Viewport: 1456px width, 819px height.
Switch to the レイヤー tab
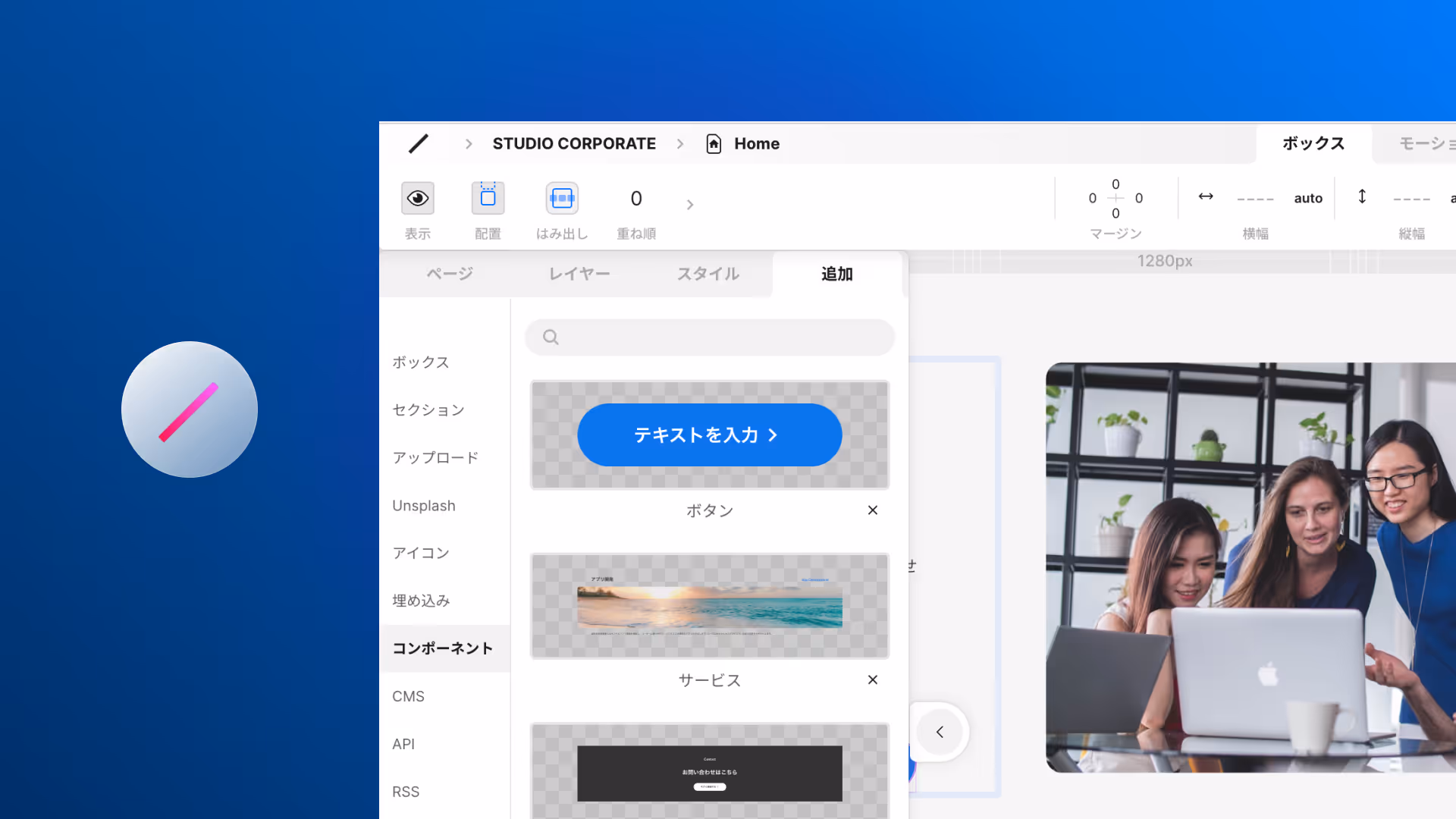[x=579, y=274]
